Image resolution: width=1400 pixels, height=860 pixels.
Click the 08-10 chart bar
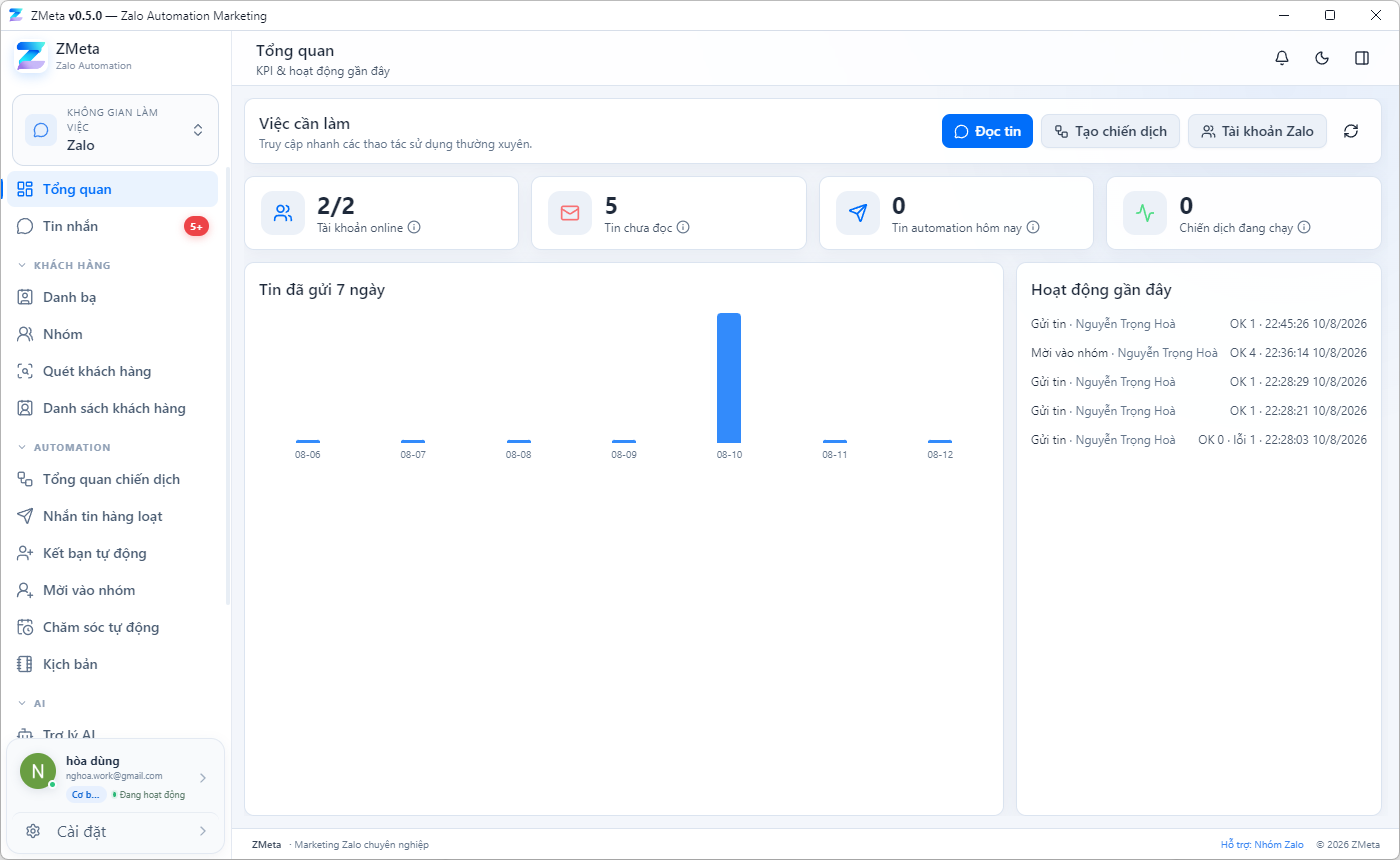(x=729, y=378)
